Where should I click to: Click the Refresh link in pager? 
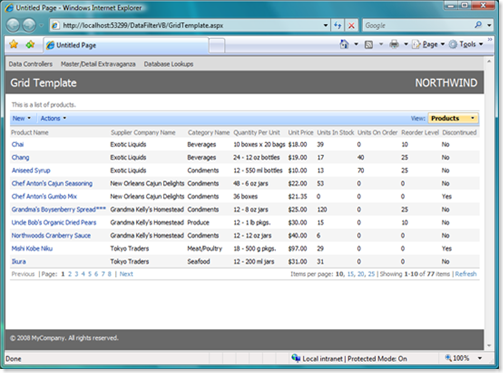[x=466, y=274]
